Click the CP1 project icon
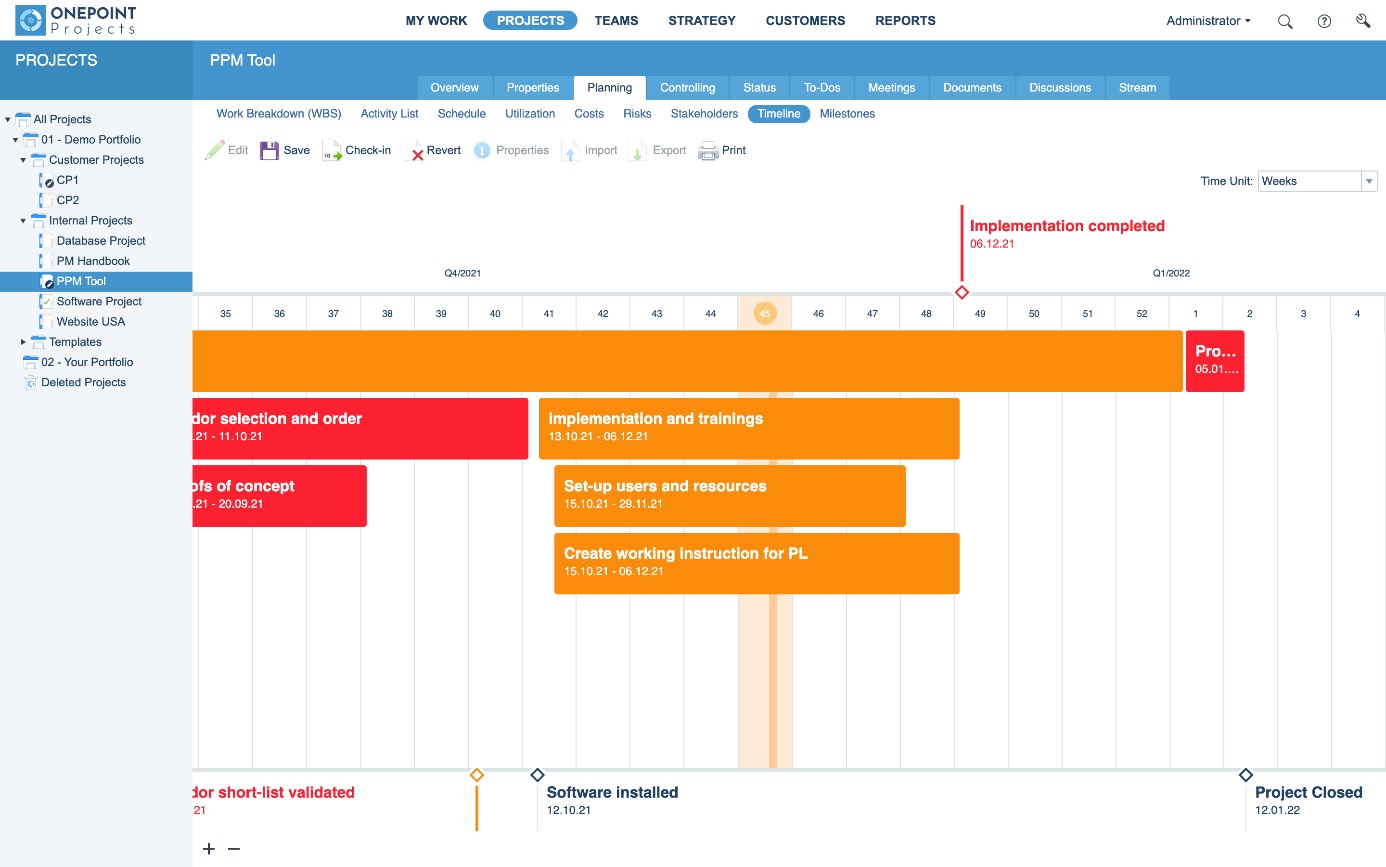The height and width of the screenshot is (867, 1386). 45,181
